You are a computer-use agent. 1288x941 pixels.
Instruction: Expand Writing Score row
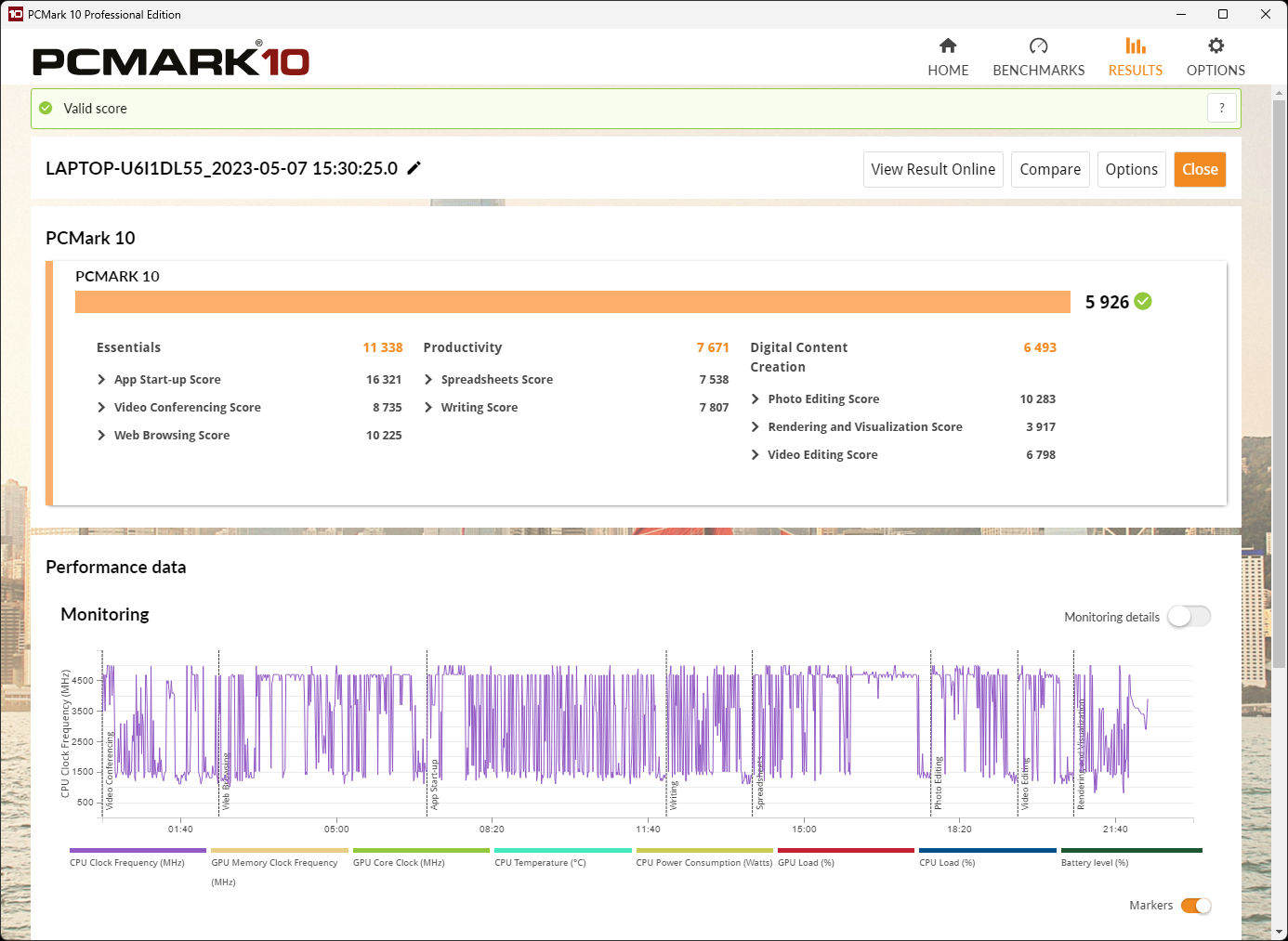pyautogui.click(x=428, y=407)
